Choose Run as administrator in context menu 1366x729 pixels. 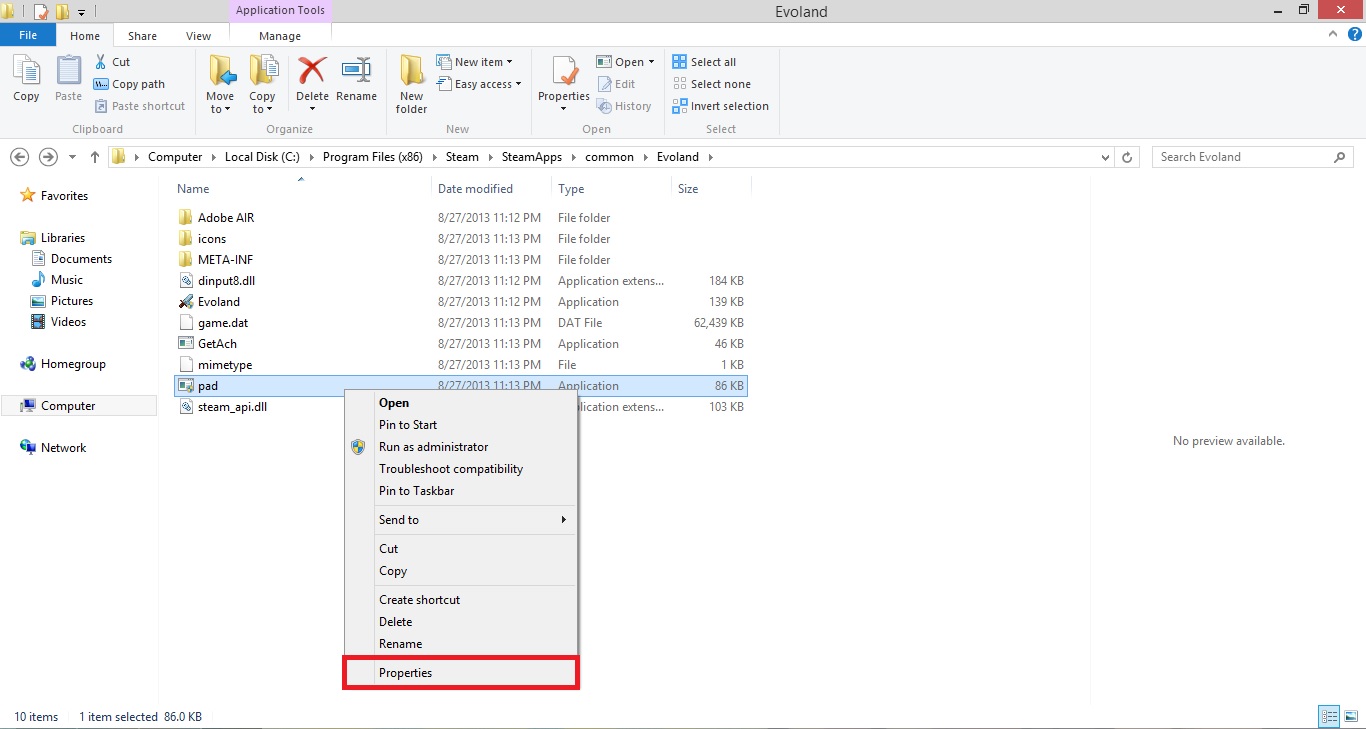coord(461,447)
